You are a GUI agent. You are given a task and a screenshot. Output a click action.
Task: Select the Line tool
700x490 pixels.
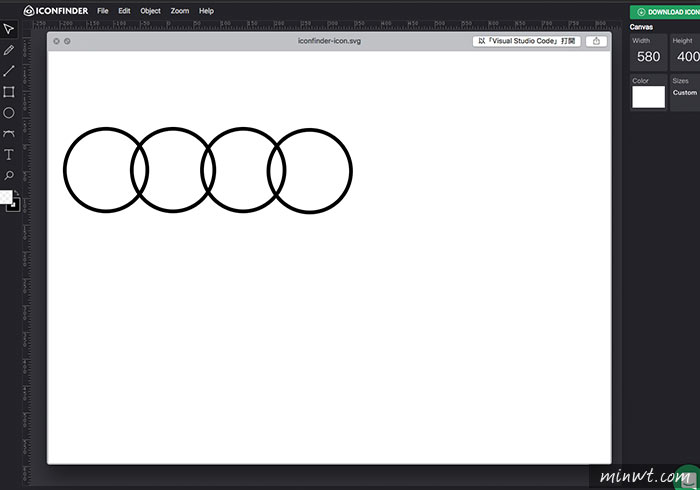(8, 71)
